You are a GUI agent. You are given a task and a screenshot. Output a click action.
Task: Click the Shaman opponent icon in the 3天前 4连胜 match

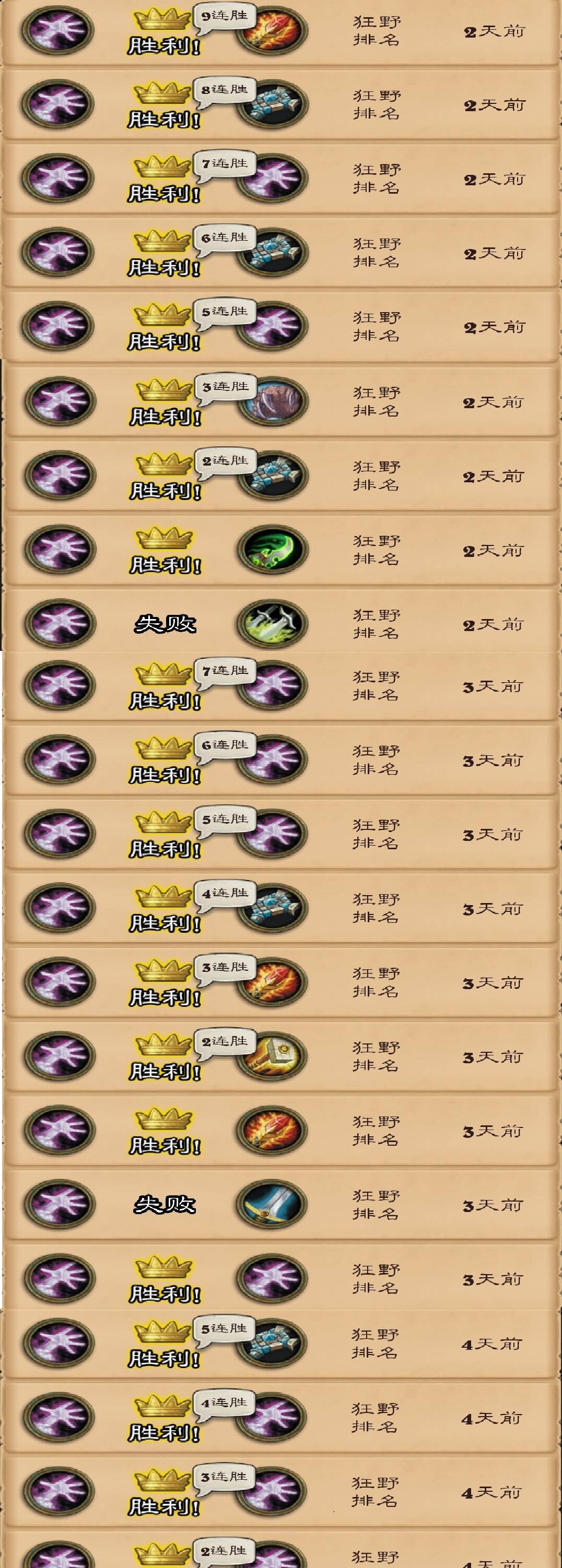point(272,908)
